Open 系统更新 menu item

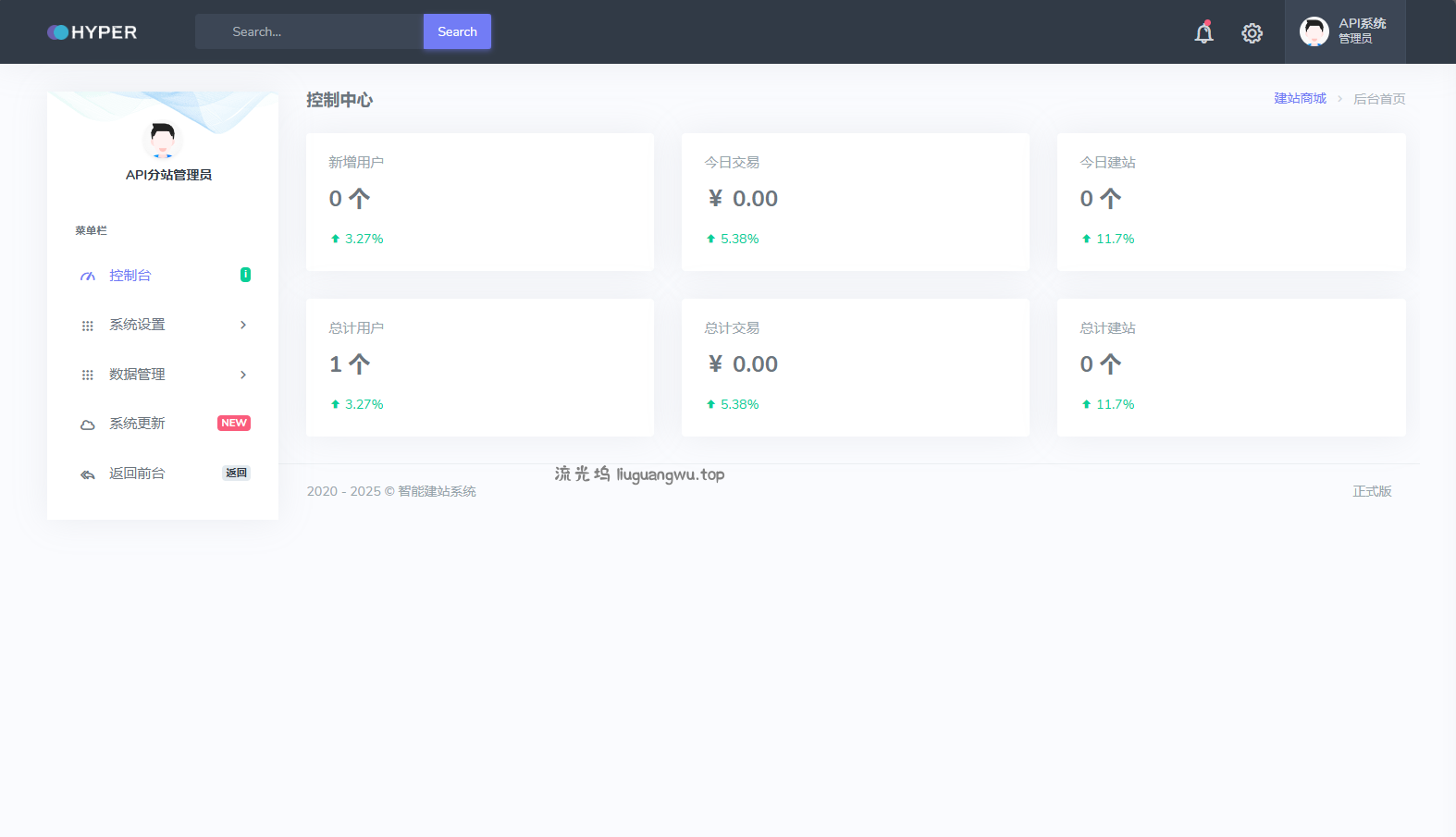click(x=137, y=424)
